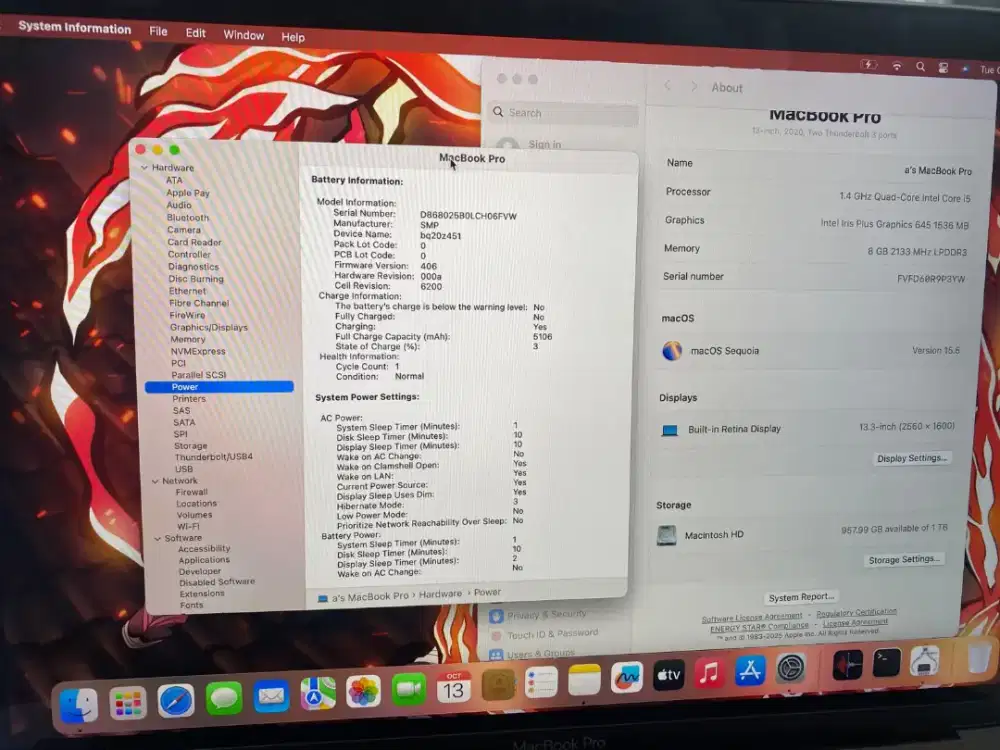Open Messages from the Dock
Viewport: 1000px width, 750px height.
(x=223, y=698)
